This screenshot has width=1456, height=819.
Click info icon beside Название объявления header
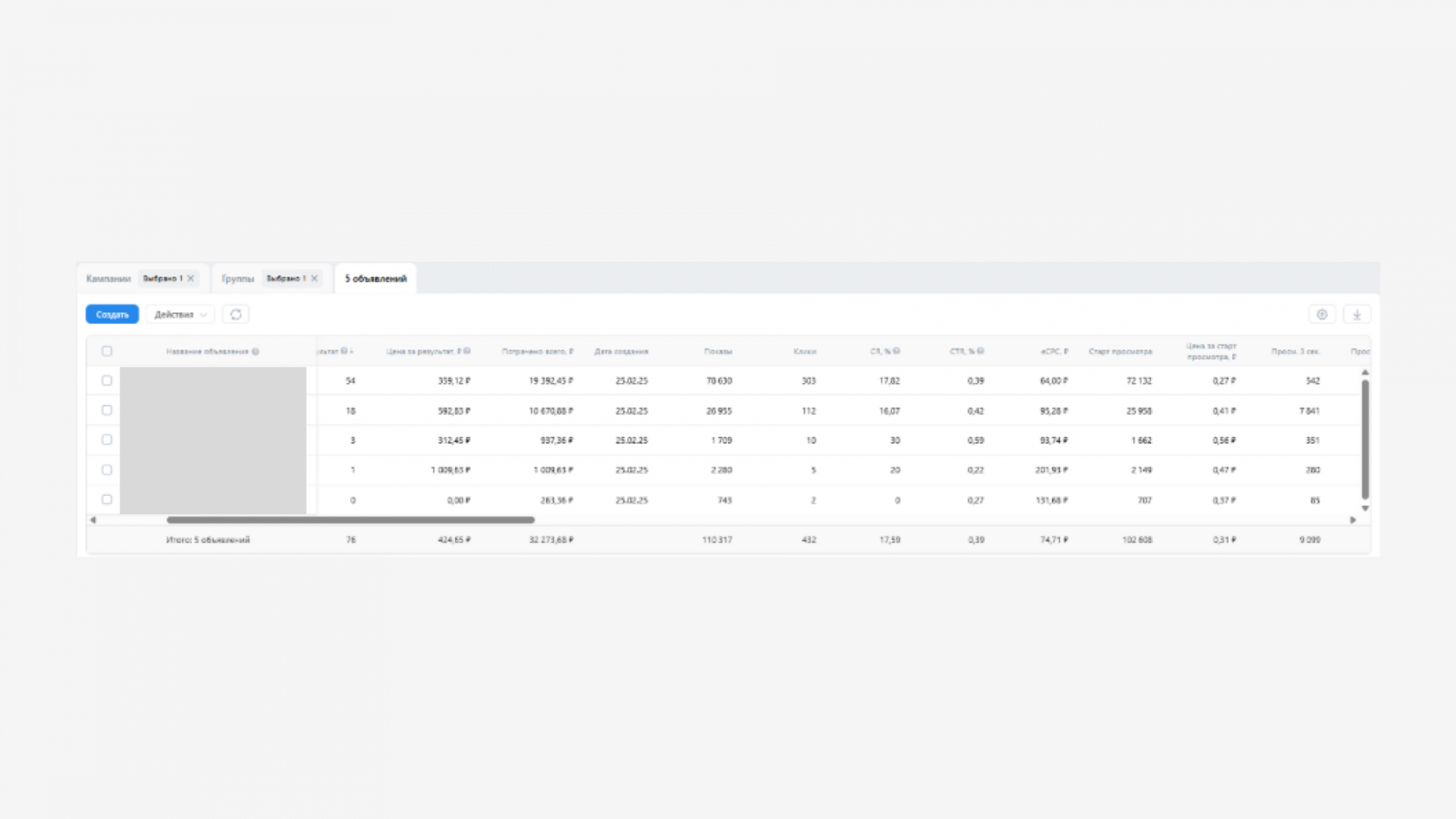click(256, 351)
